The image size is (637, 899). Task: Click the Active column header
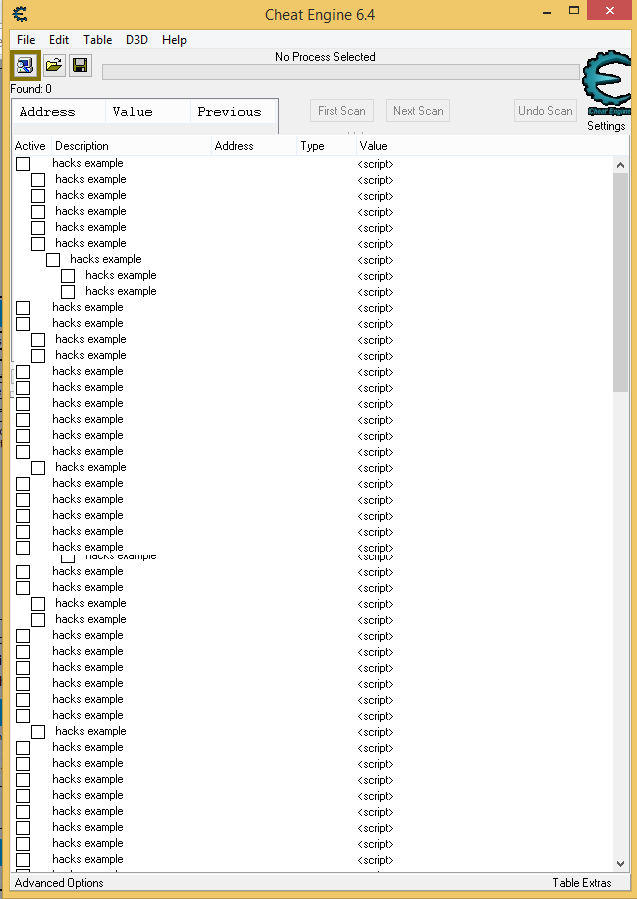pyautogui.click(x=30, y=146)
